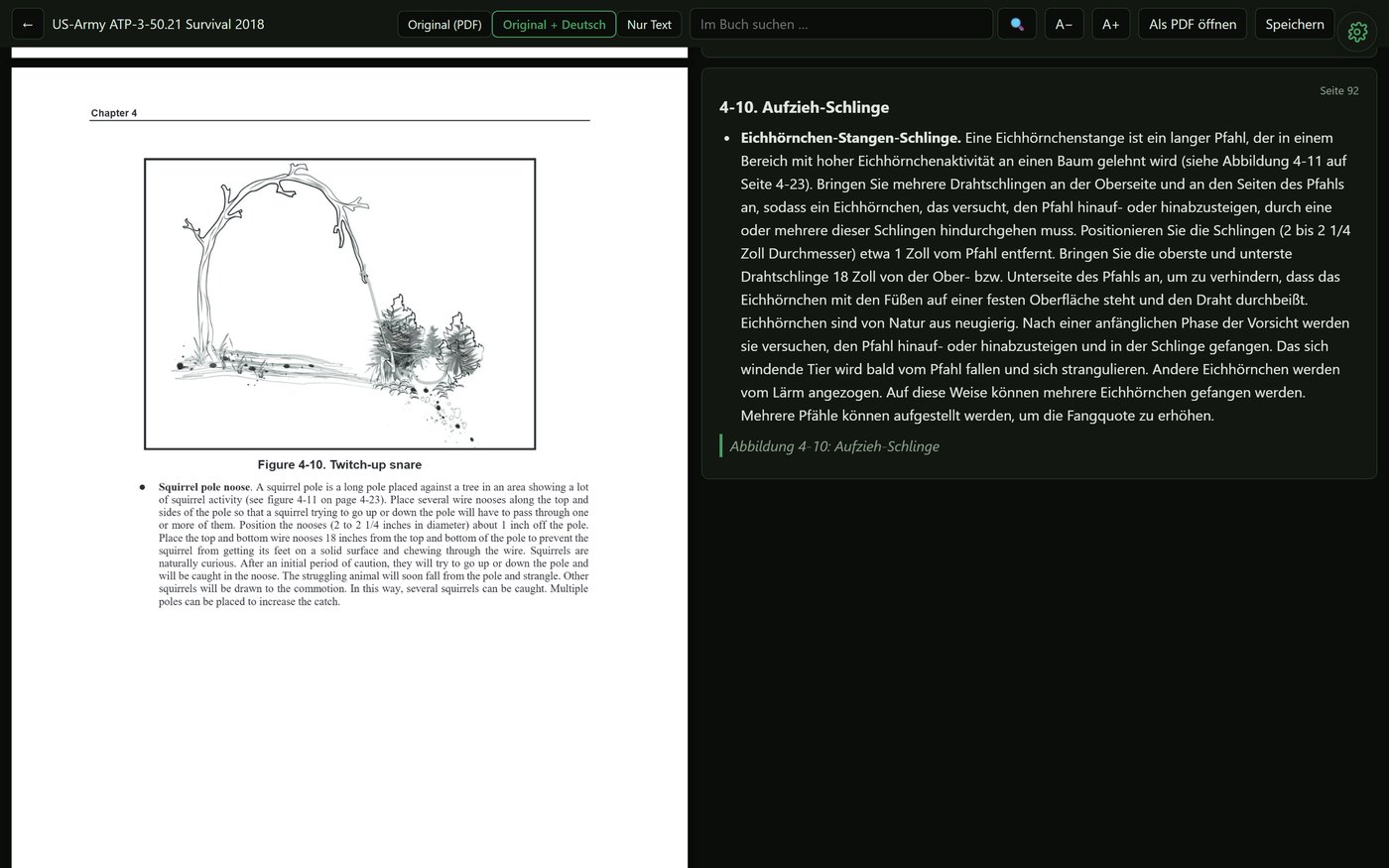Open the settings gear icon
The height and width of the screenshot is (868, 1389).
point(1357,32)
